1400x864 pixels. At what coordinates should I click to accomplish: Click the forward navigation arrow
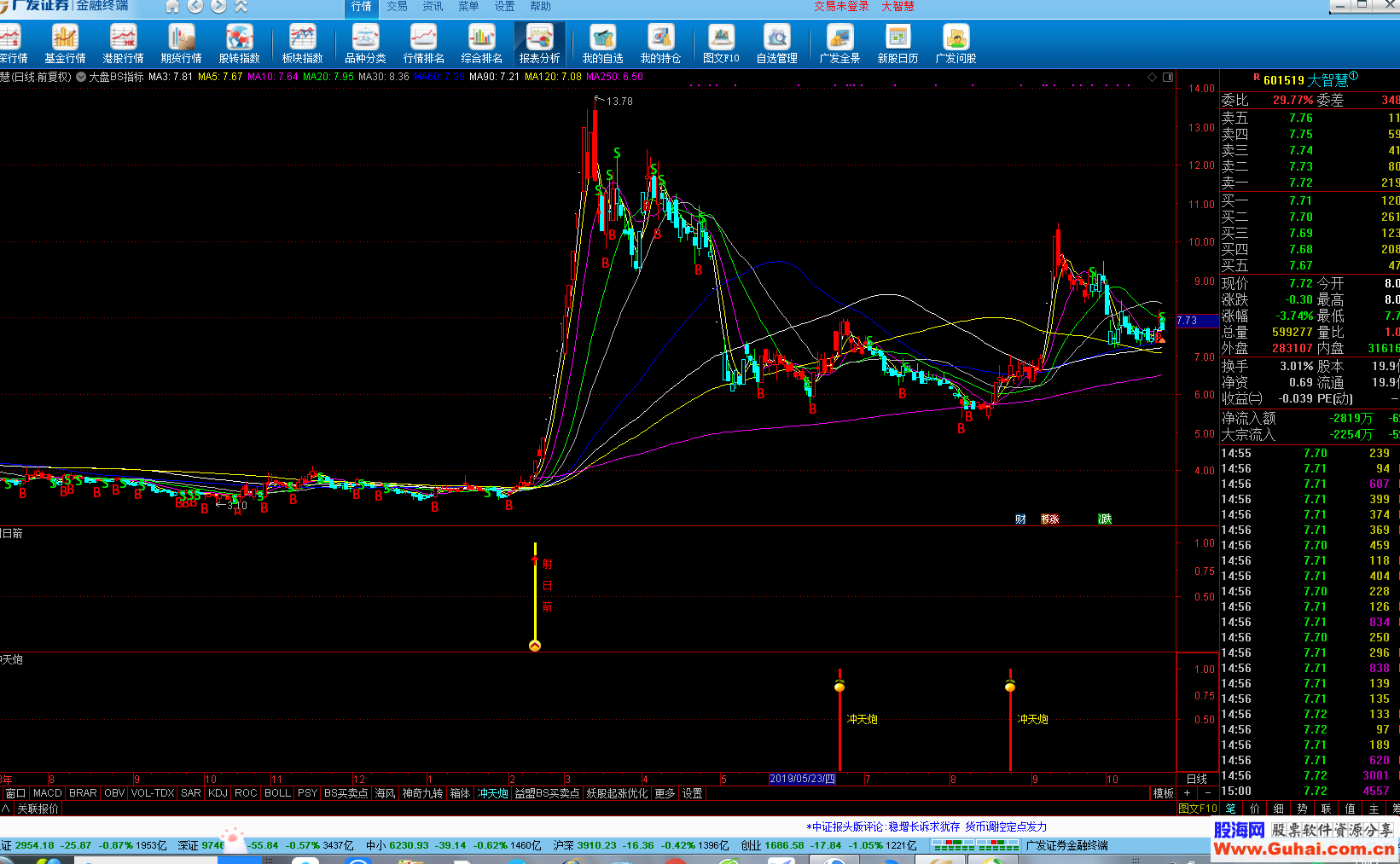point(218,7)
